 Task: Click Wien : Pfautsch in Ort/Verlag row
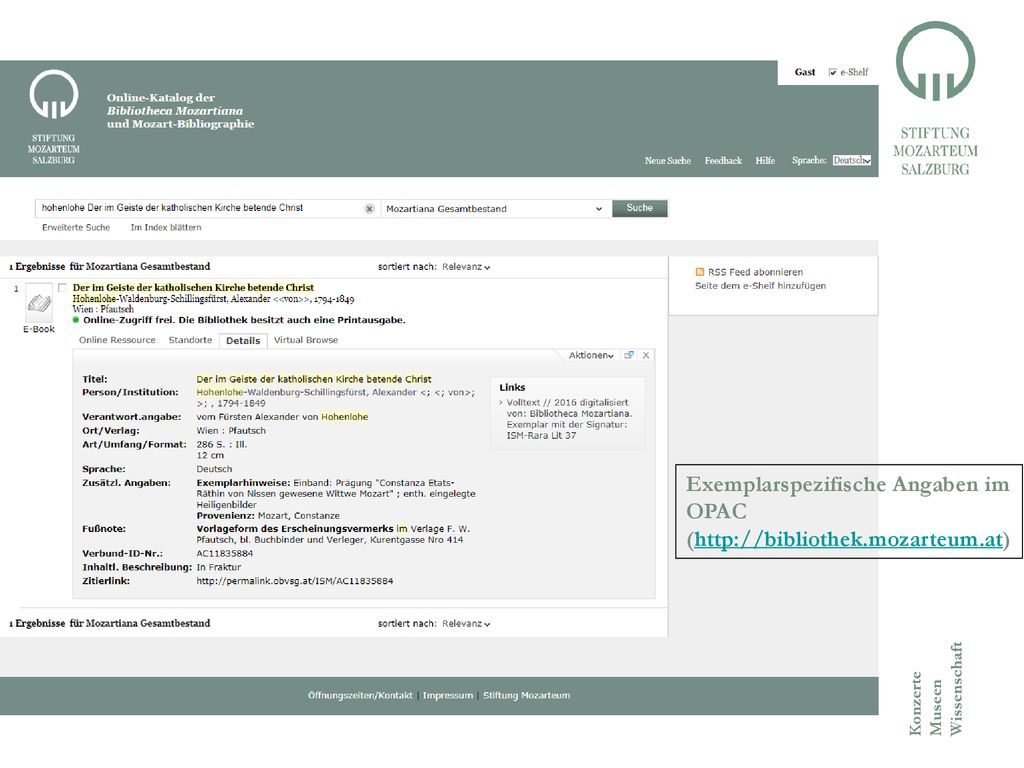pos(231,431)
